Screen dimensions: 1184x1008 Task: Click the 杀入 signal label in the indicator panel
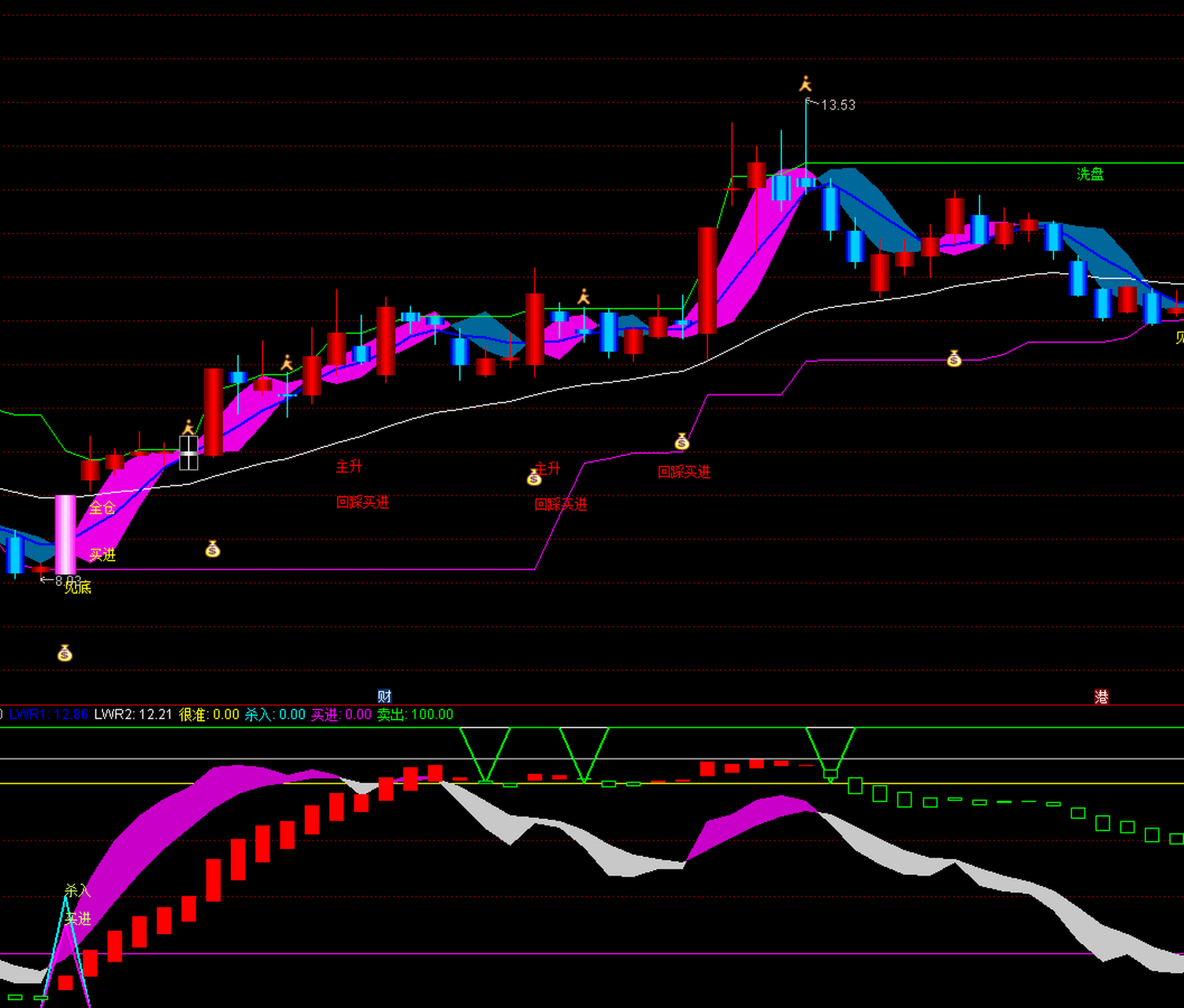pyautogui.click(x=78, y=891)
